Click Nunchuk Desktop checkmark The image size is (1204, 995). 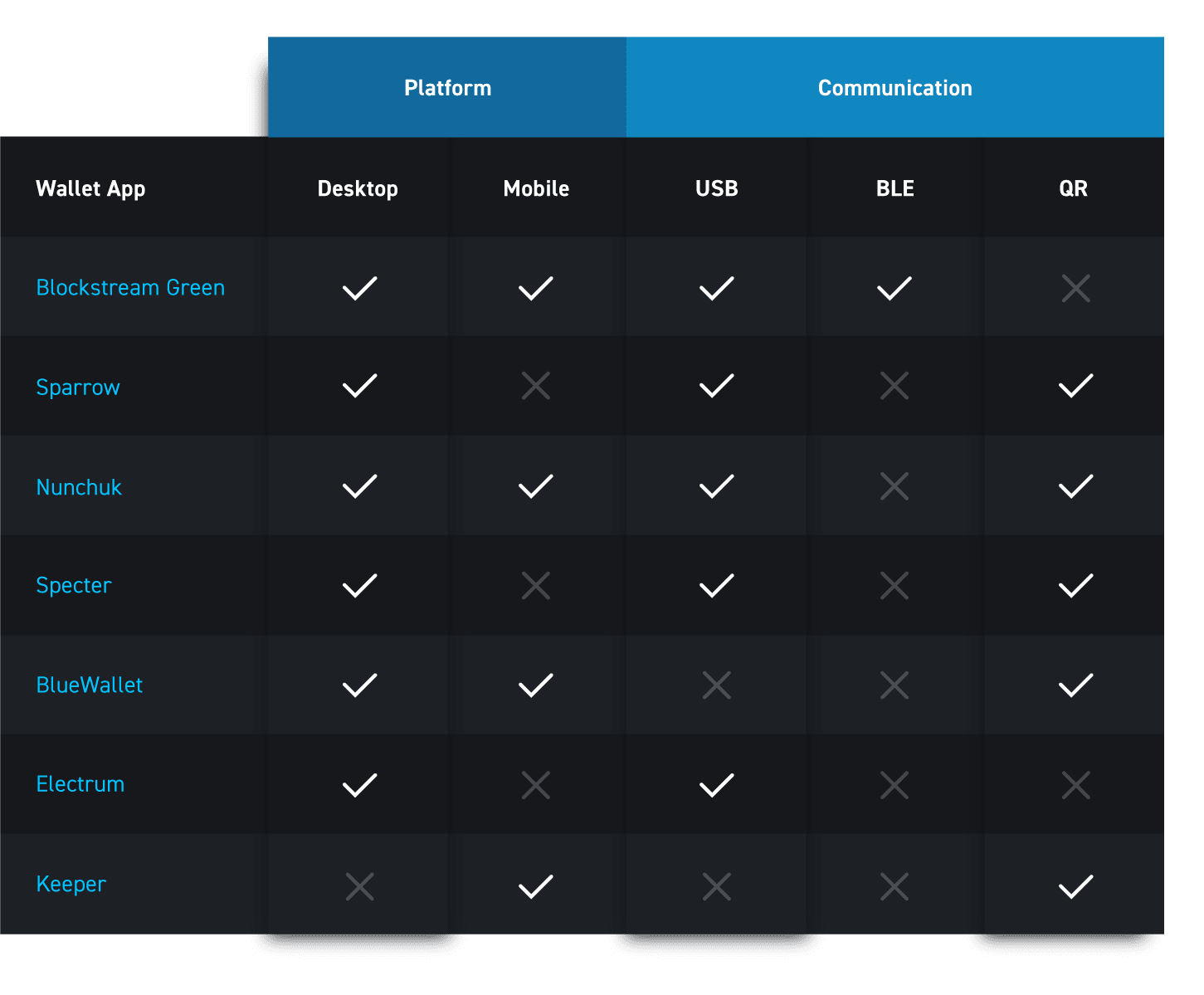(x=360, y=486)
